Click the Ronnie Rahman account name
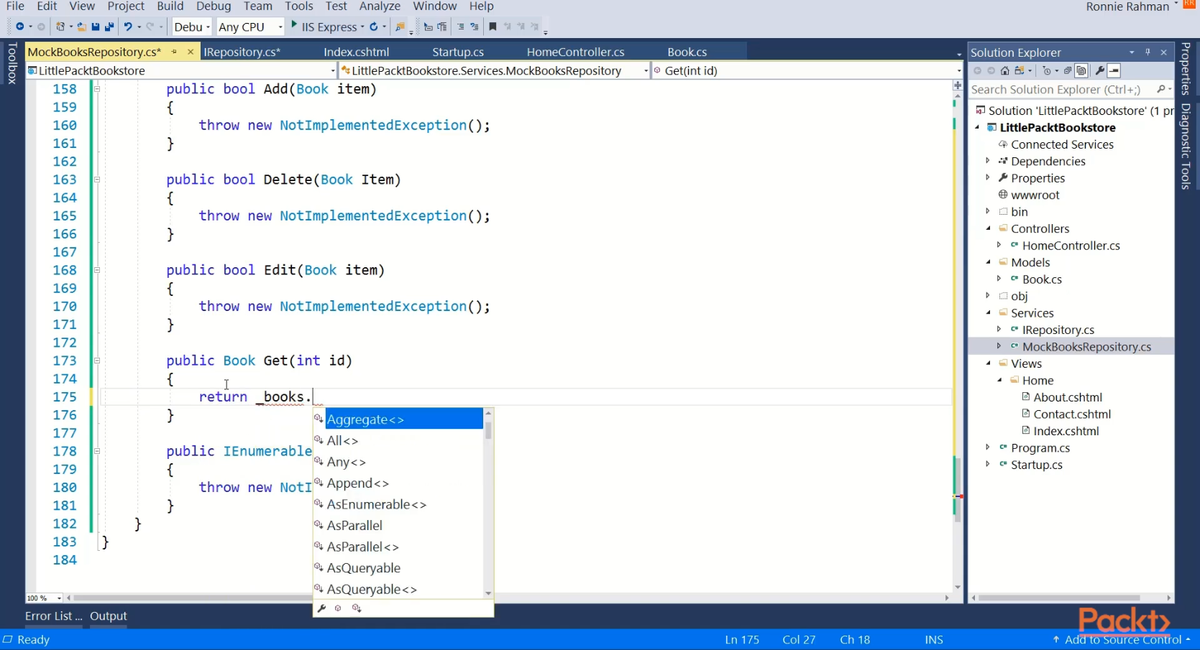Viewport: 1200px width, 650px height. tap(1127, 7)
